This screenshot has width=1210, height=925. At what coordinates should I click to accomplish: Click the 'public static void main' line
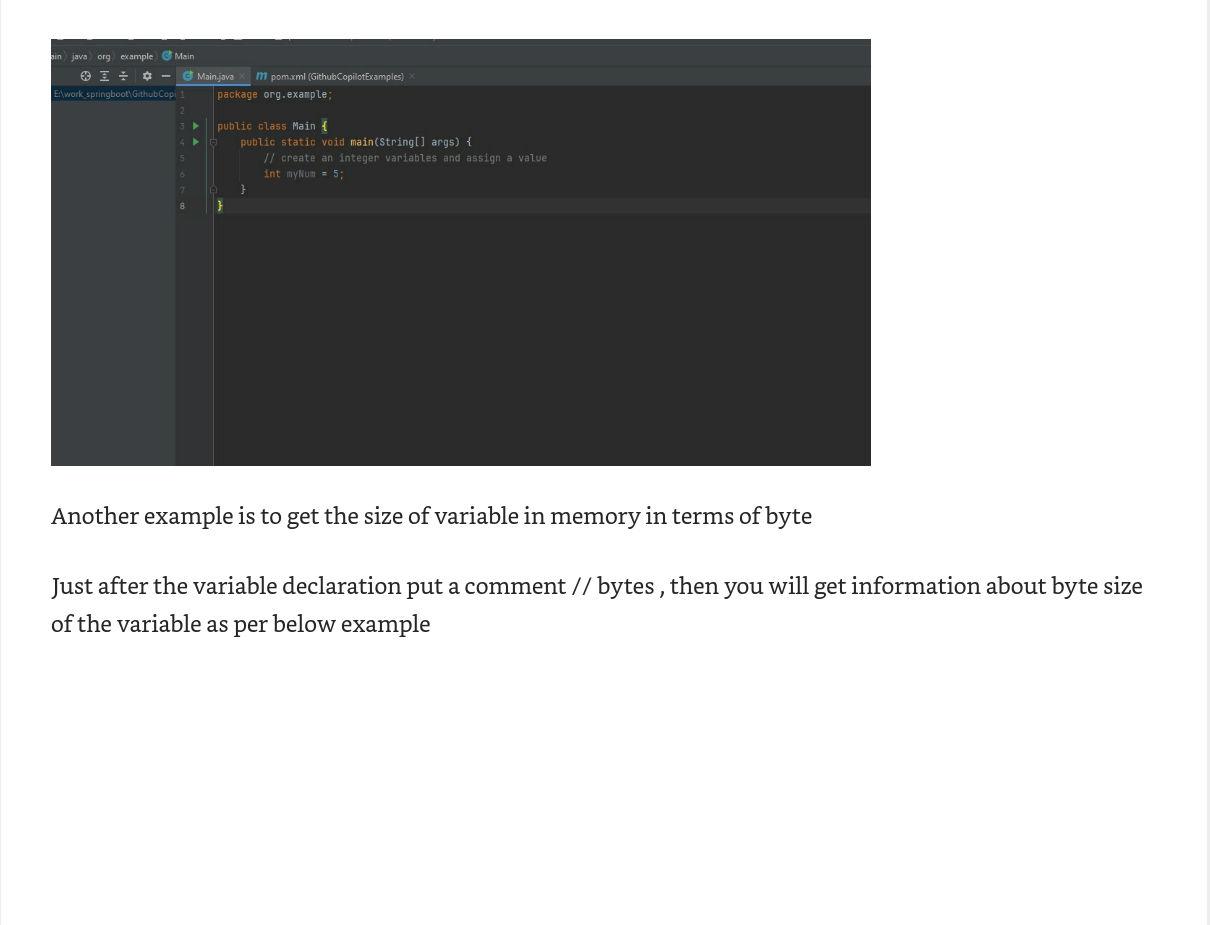tap(356, 142)
